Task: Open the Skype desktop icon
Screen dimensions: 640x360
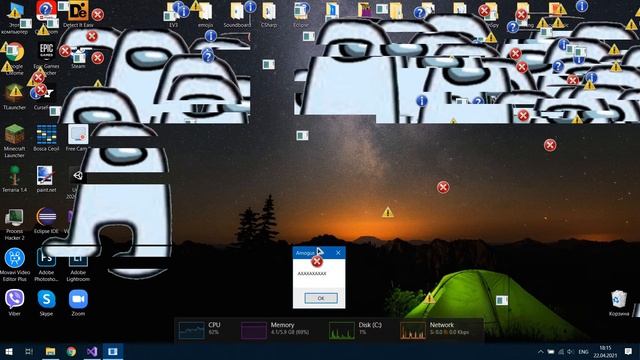Action: coord(46,303)
